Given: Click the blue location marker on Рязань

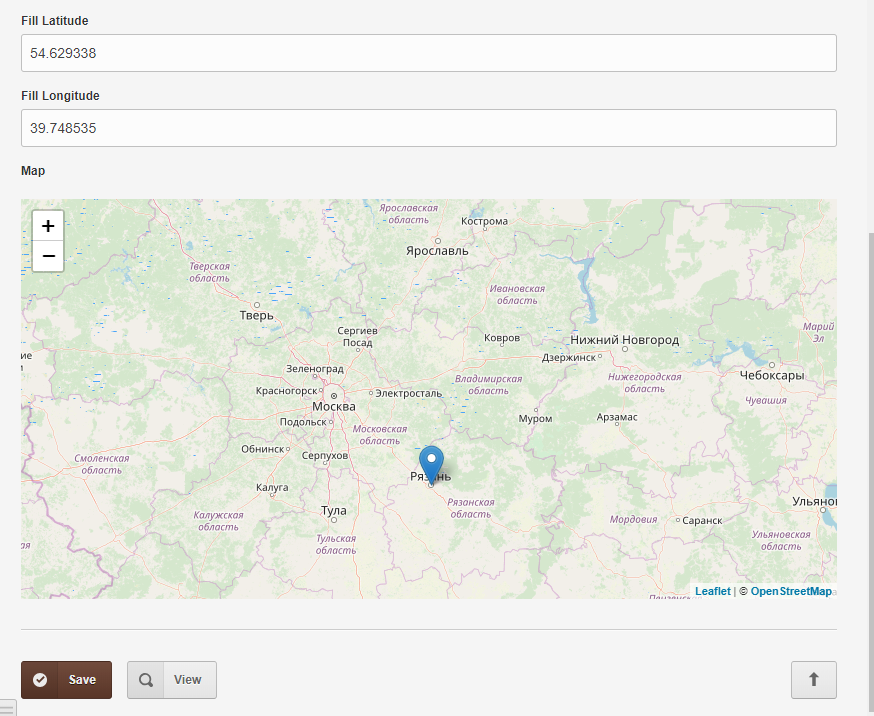Looking at the screenshot, I should tap(431, 464).
